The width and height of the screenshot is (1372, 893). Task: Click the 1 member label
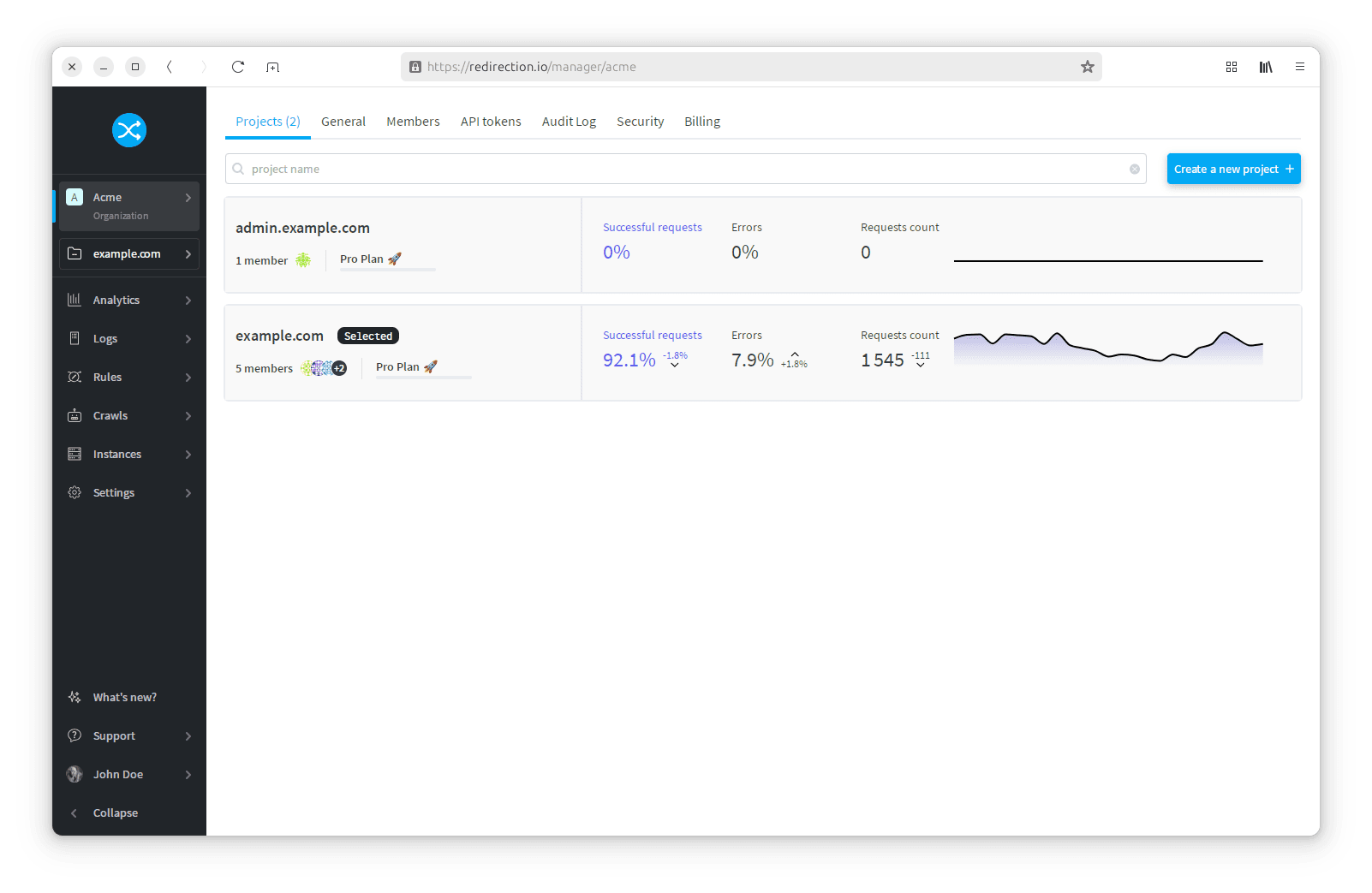pos(262,260)
